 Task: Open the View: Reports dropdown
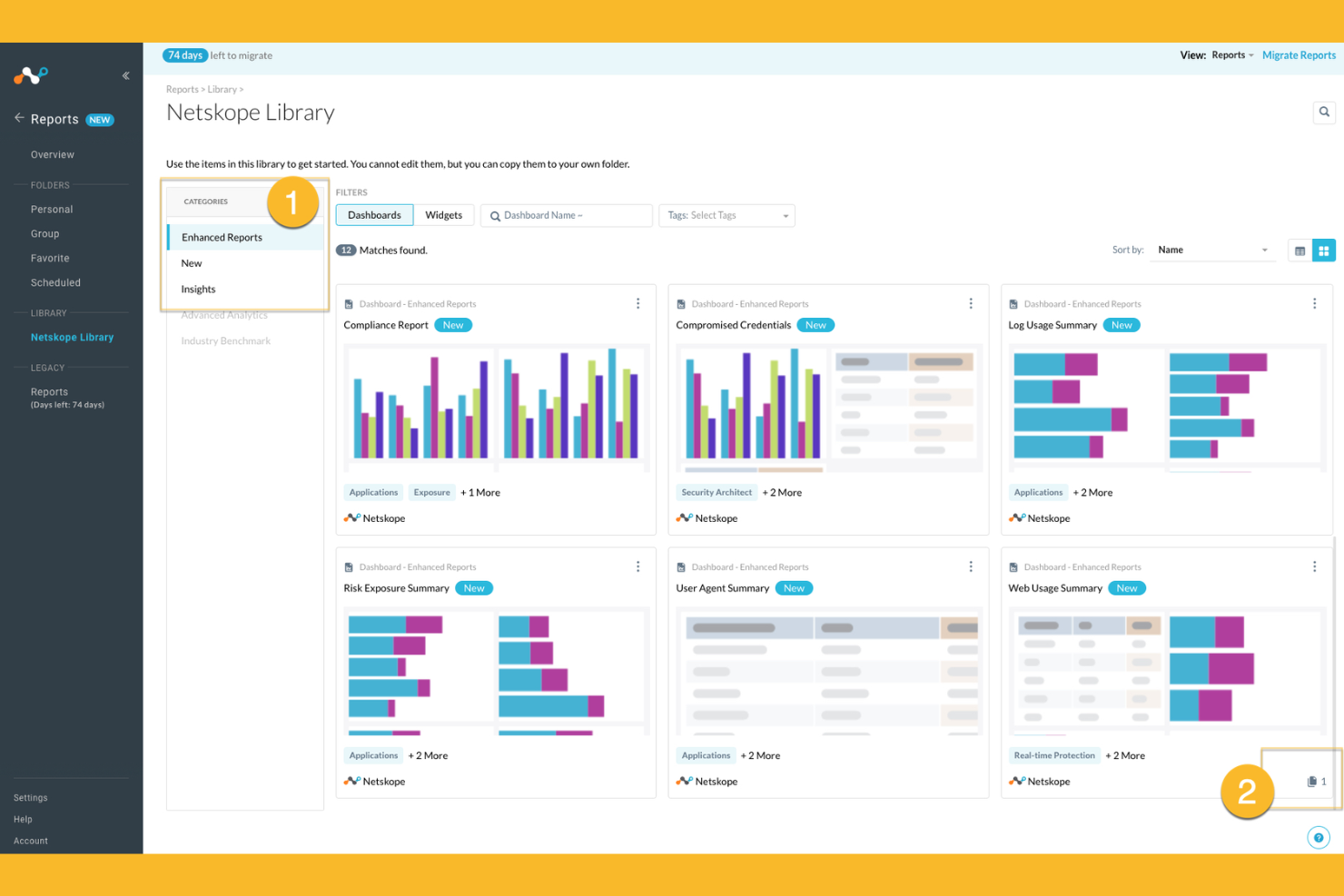1231,54
